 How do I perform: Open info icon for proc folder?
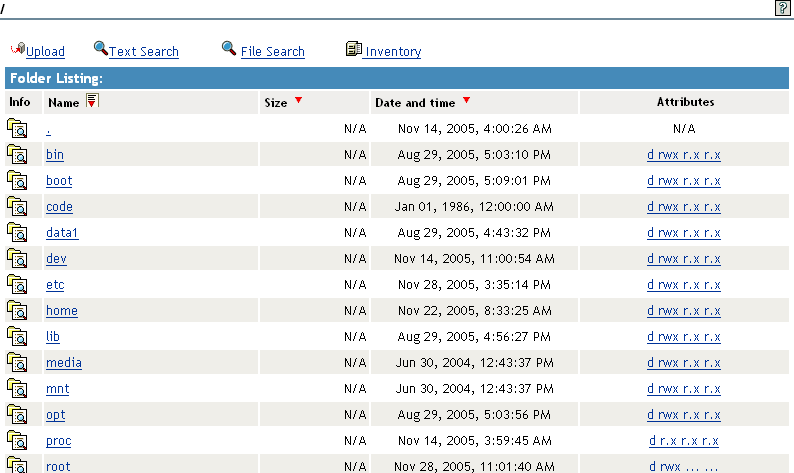coord(17,440)
